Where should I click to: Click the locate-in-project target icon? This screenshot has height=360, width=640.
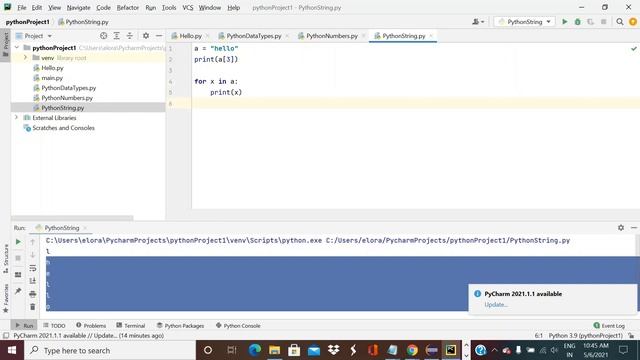coord(104,36)
